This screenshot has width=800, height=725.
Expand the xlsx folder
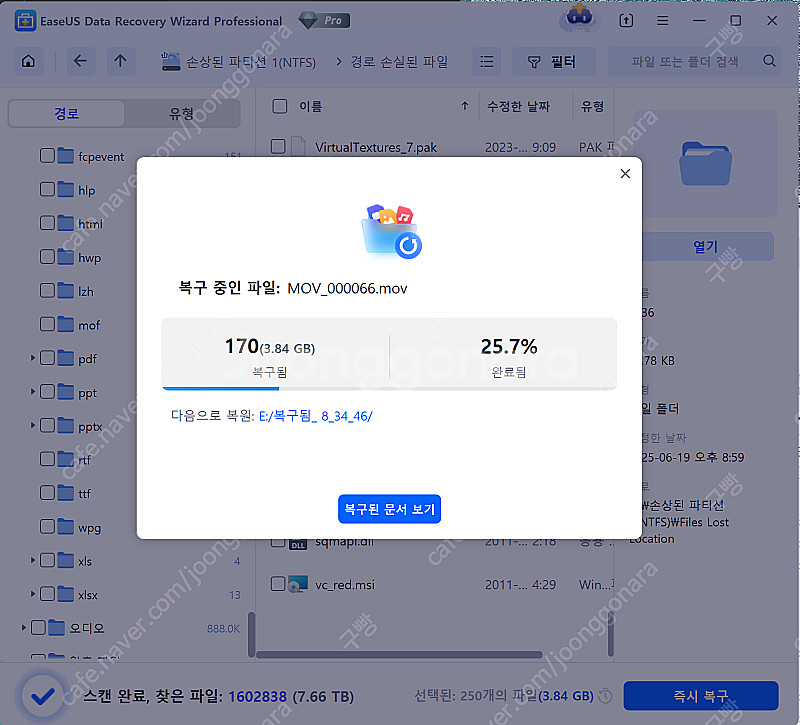point(33,594)
